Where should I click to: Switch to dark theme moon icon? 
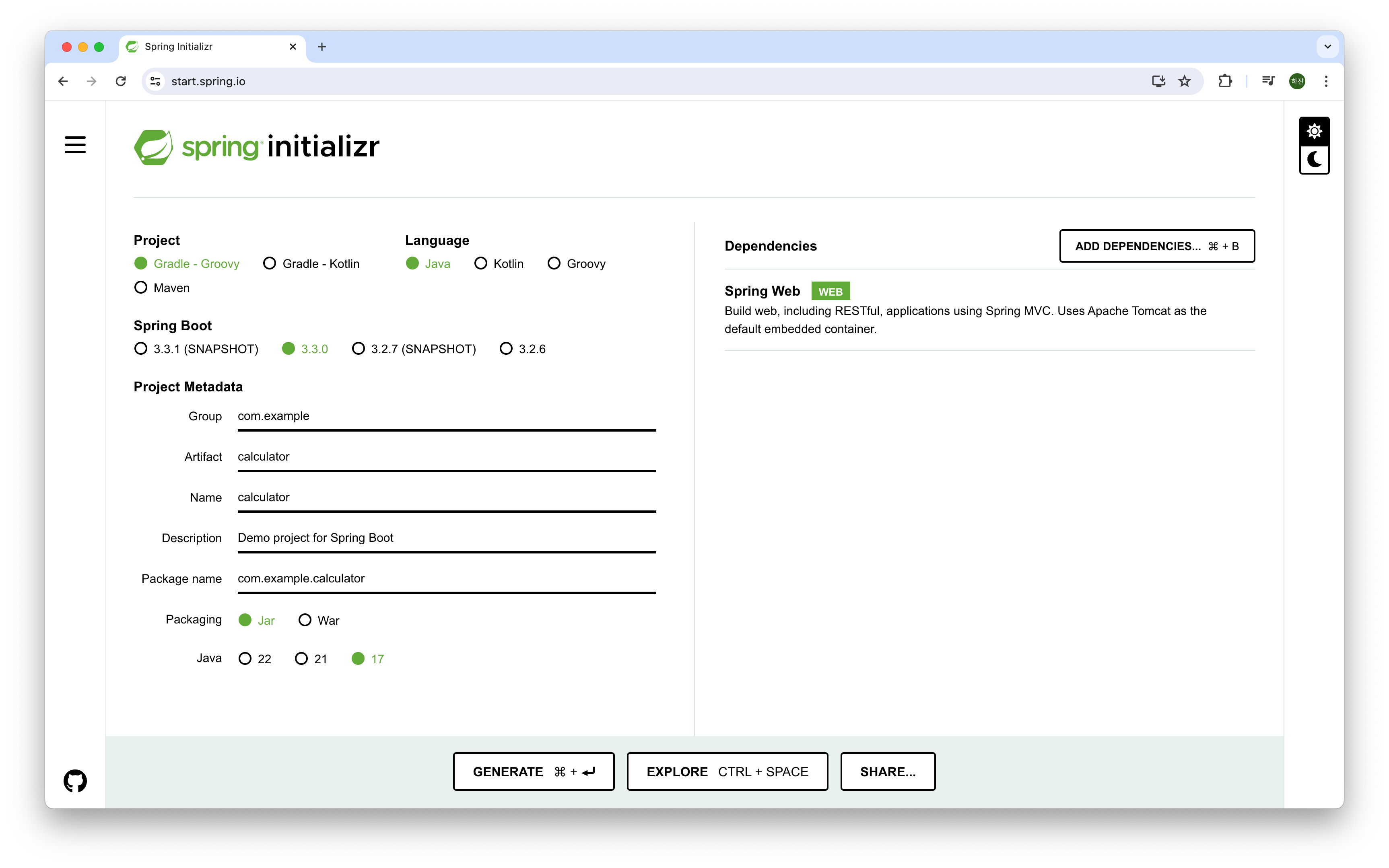1314,159
